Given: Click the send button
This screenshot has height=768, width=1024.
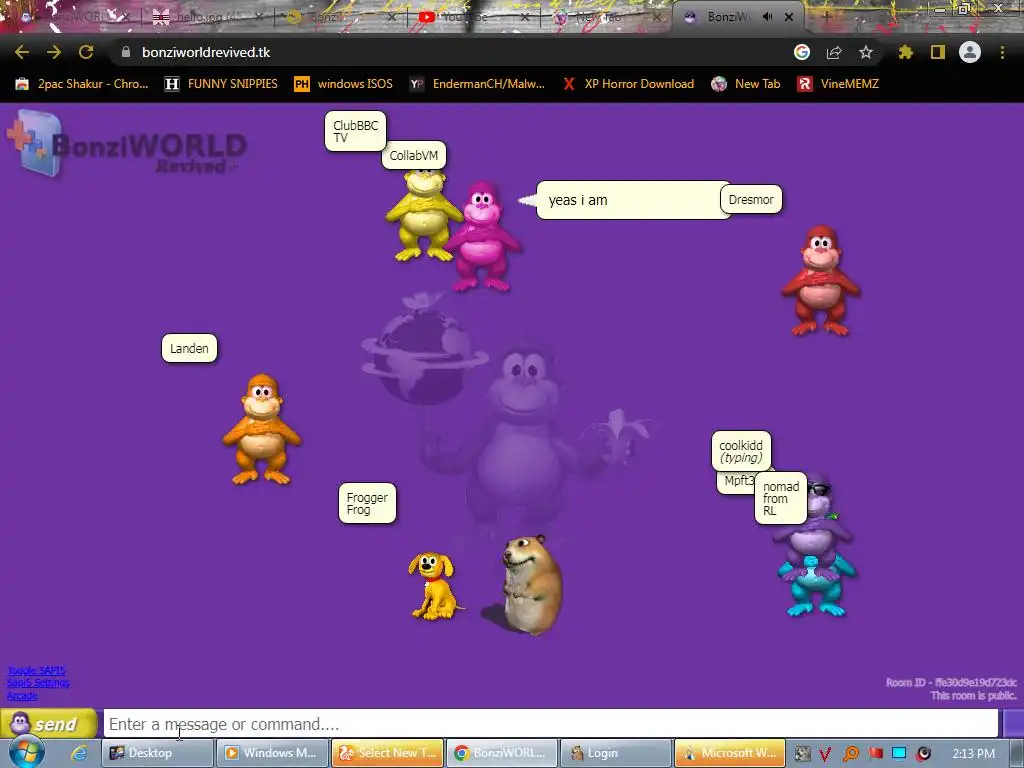Looking at the screenshot, I should pyautogui.click(x=49, y=724).
